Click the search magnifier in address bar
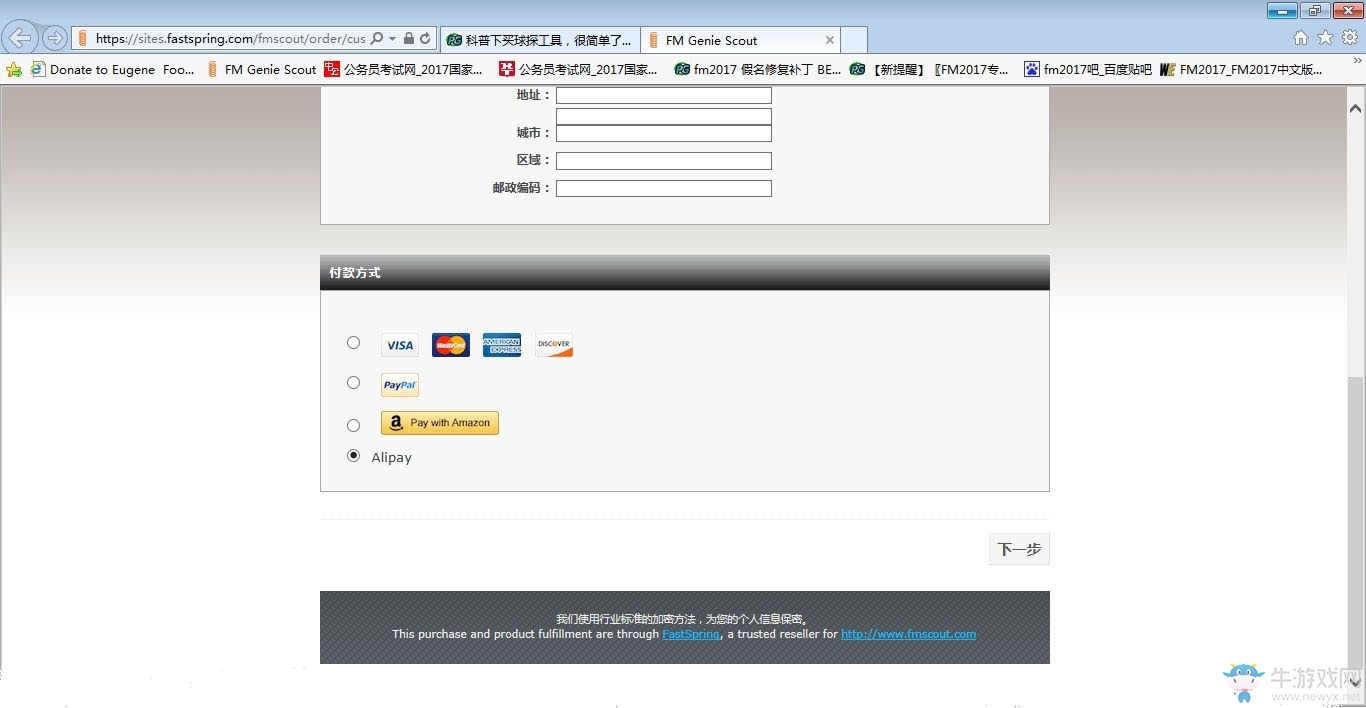This screenshot has width=1366, height=708. [x=377, y=39]
